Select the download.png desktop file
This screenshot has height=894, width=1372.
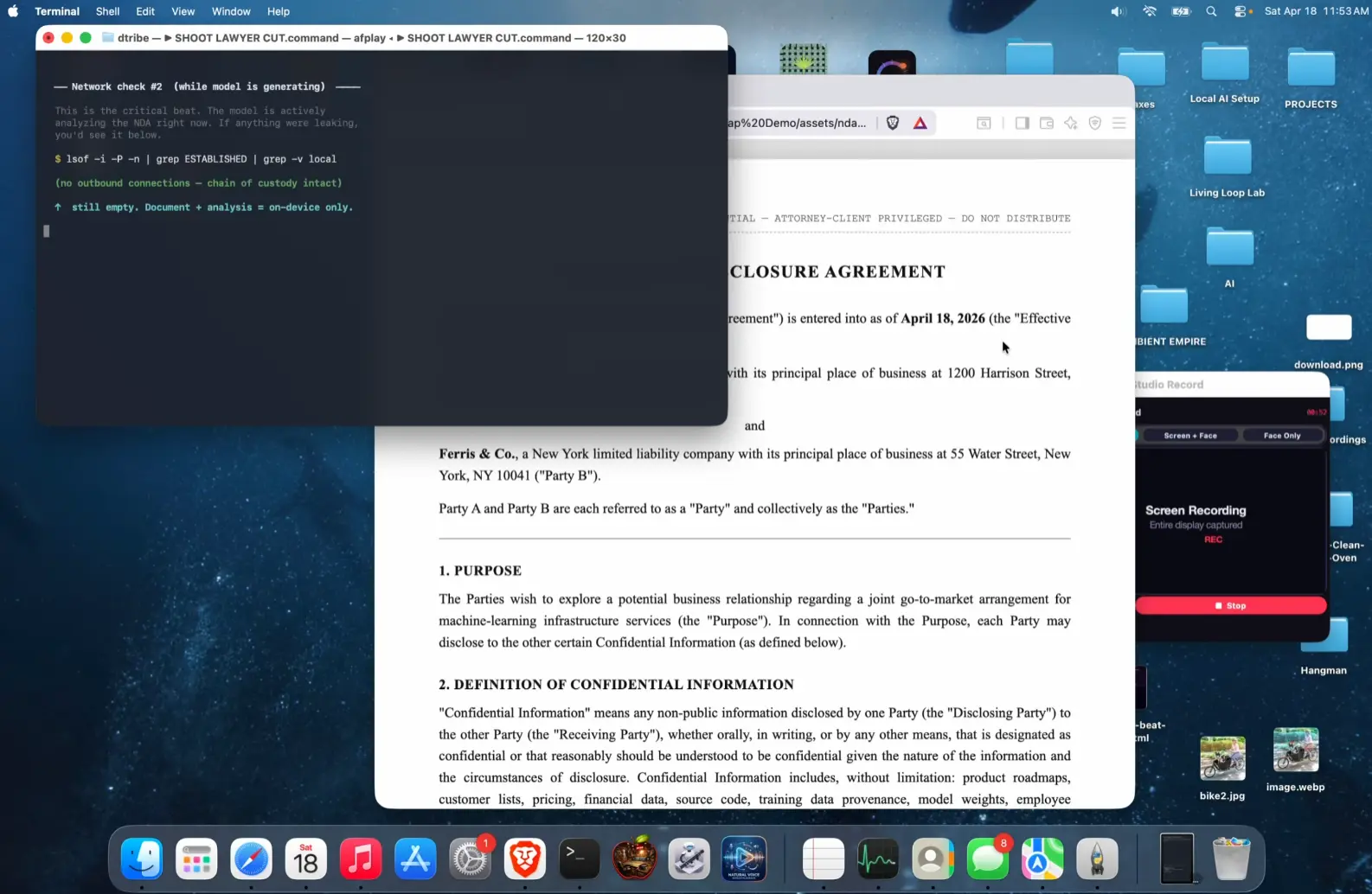[1329, 328]
